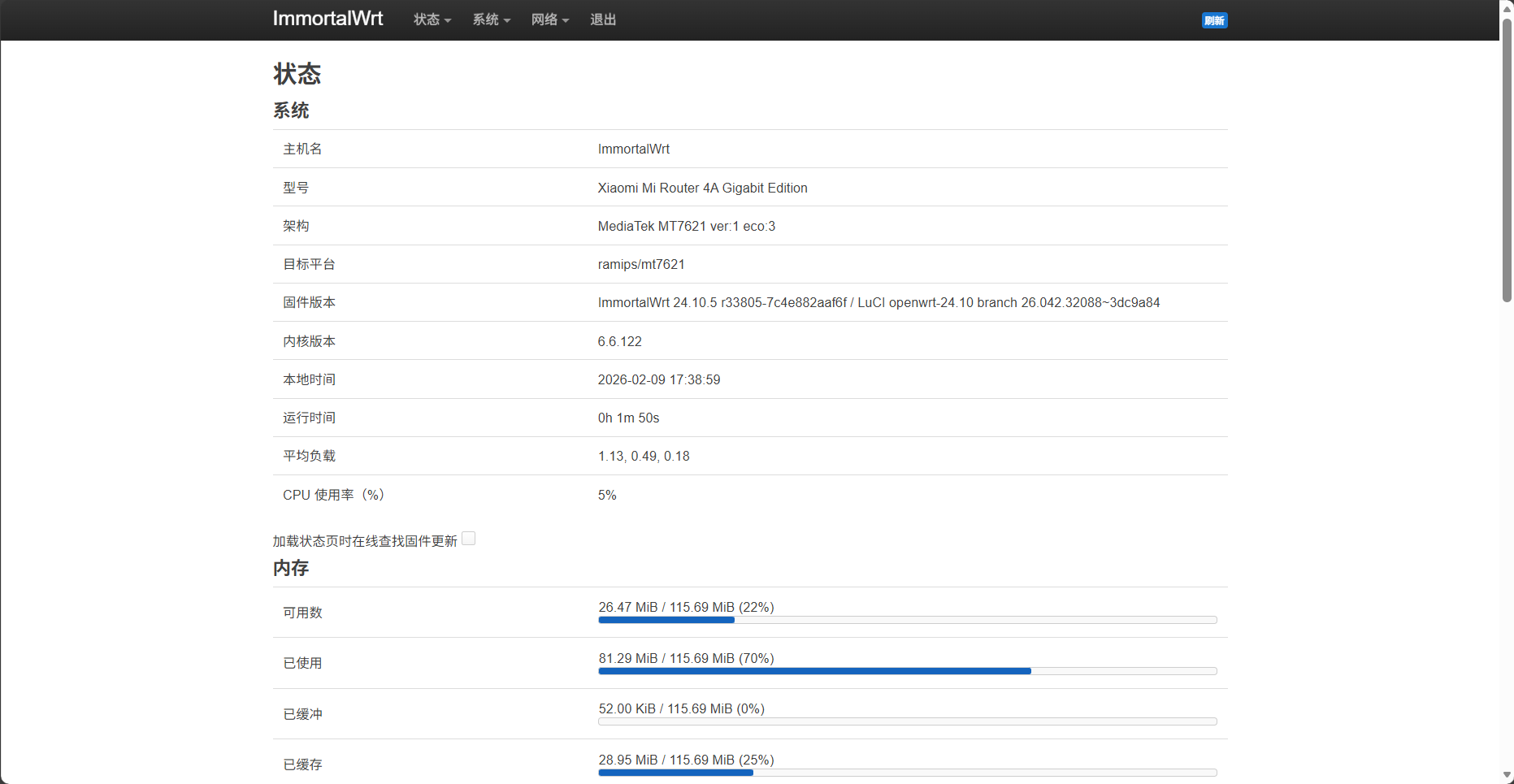
Task: Click the 已使用 memory progress bar
Action: coord(907,671)
